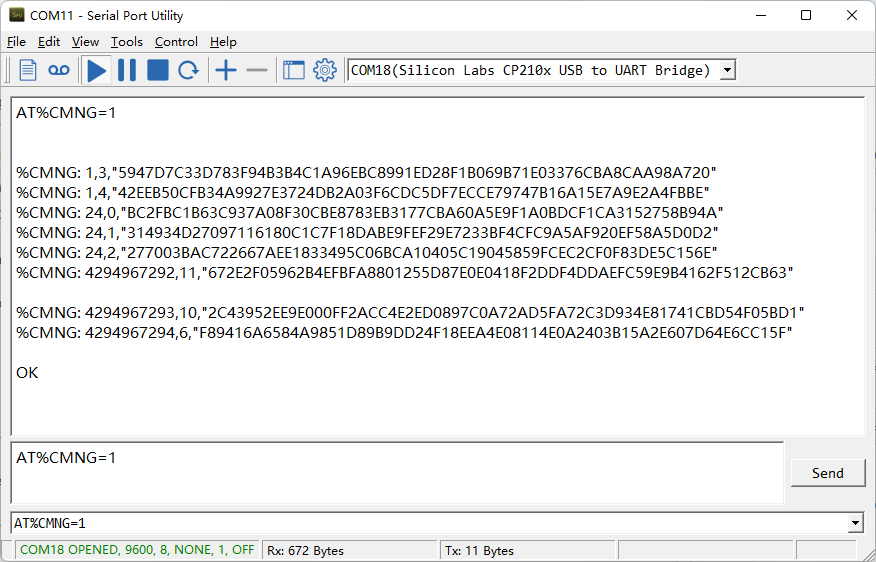Open the Edit menu

49,42
